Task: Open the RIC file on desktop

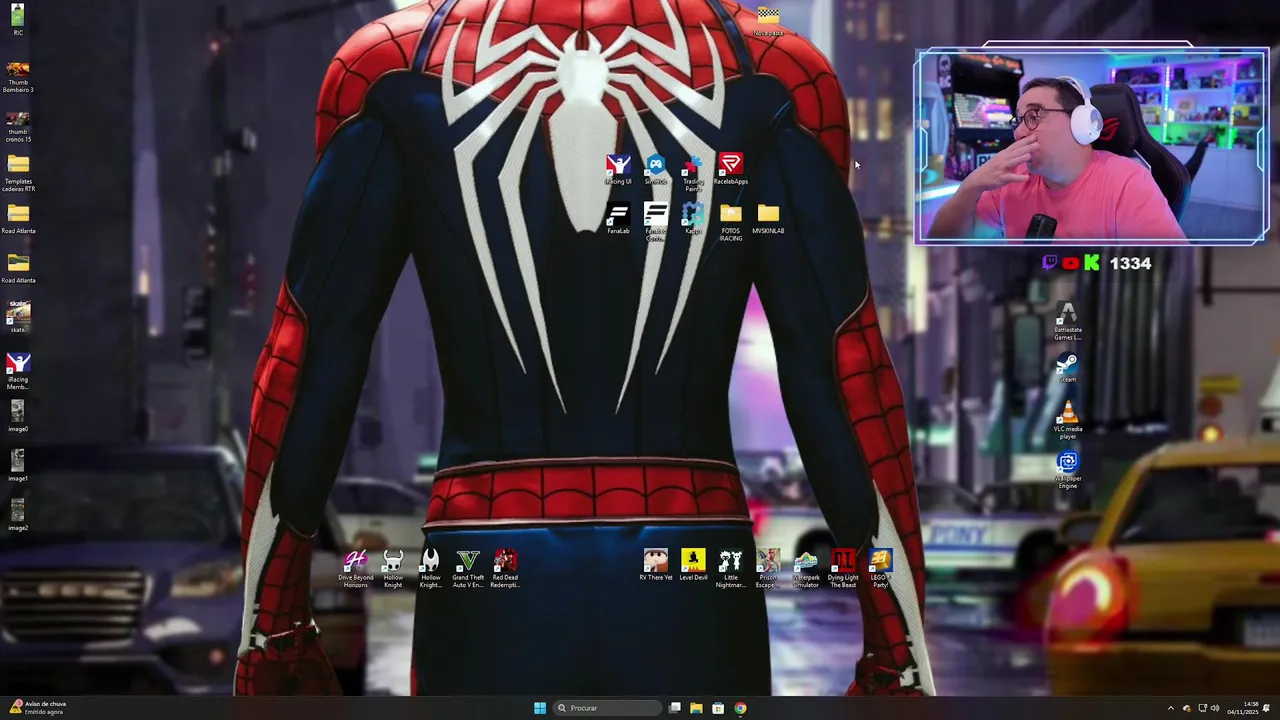Action: click(x=18, y=20)
